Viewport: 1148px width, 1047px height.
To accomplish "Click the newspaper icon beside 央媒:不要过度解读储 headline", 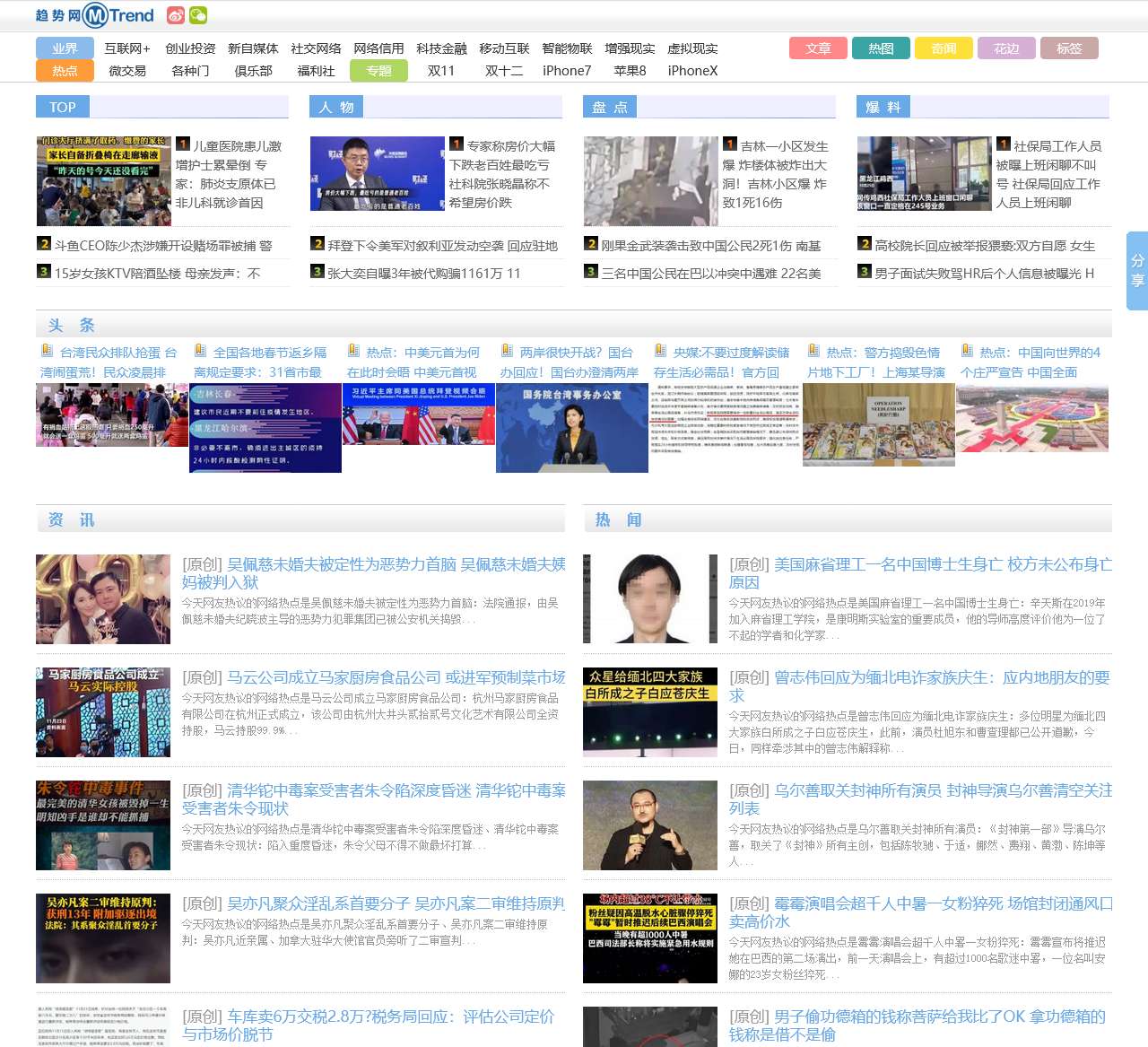I will 661,352.
